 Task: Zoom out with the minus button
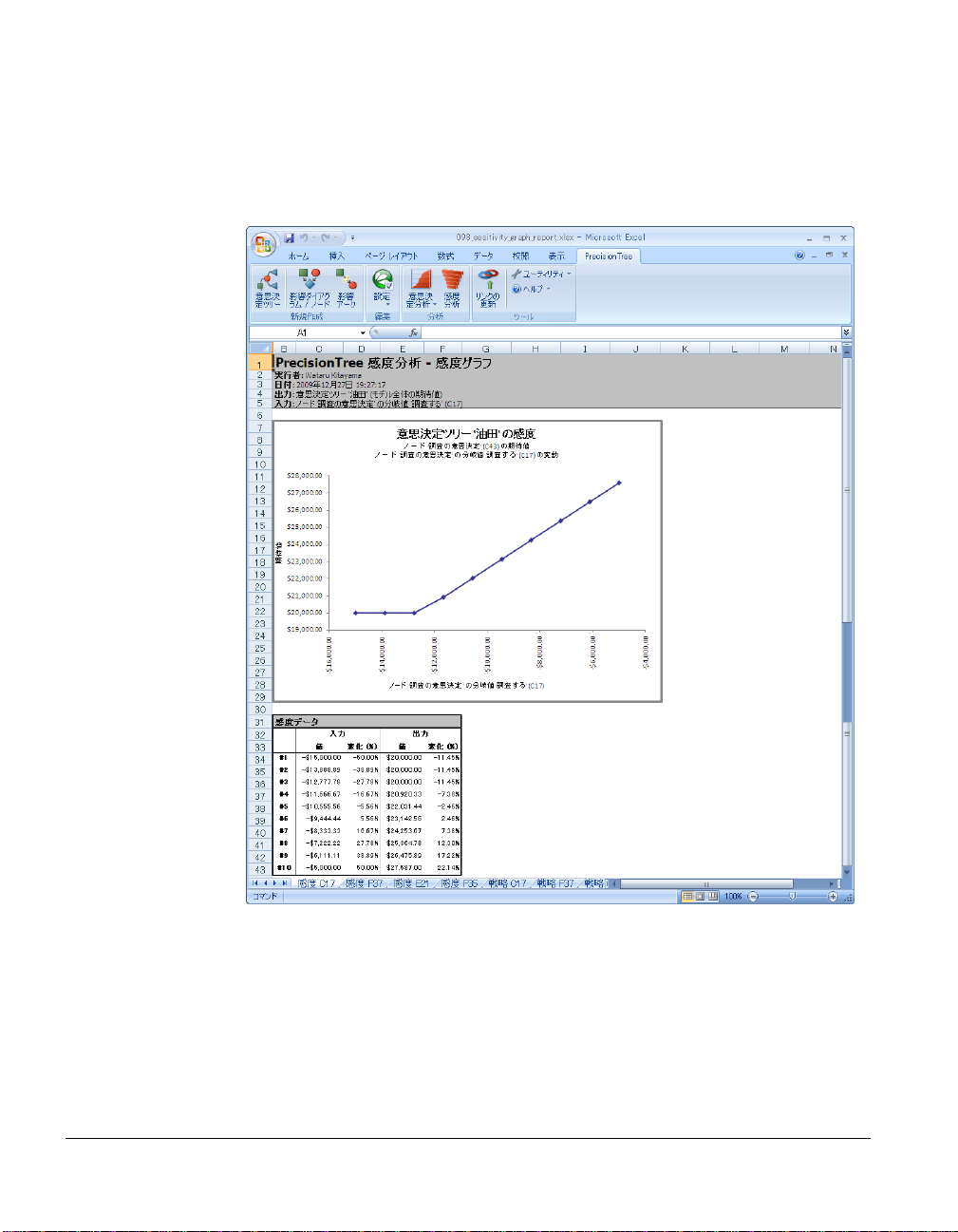coord(753,897)
